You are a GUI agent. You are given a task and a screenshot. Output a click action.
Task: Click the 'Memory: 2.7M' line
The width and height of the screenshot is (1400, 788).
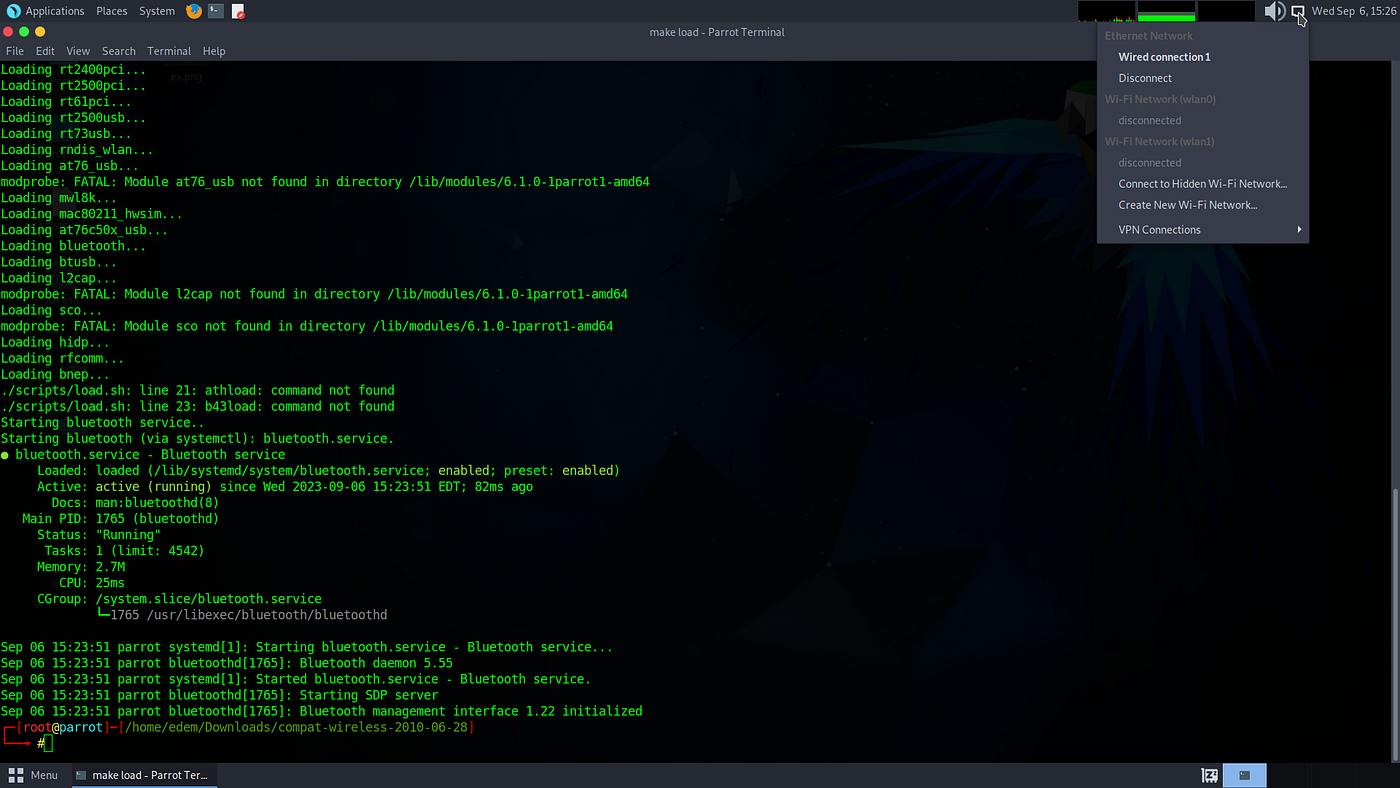[x=81, y=567]
